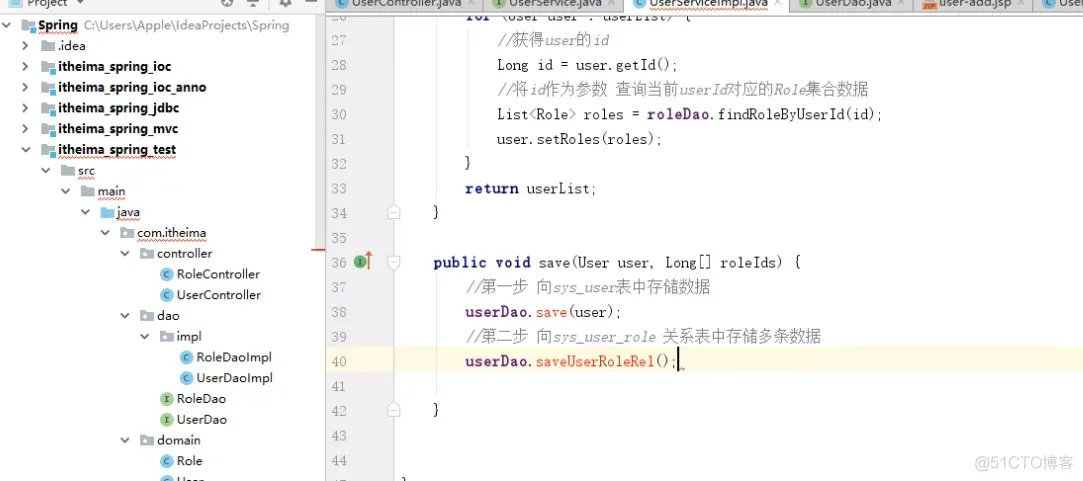Click 'saveUserRoleRel' on line 40
1083x481 pixels.
[595, 361]
